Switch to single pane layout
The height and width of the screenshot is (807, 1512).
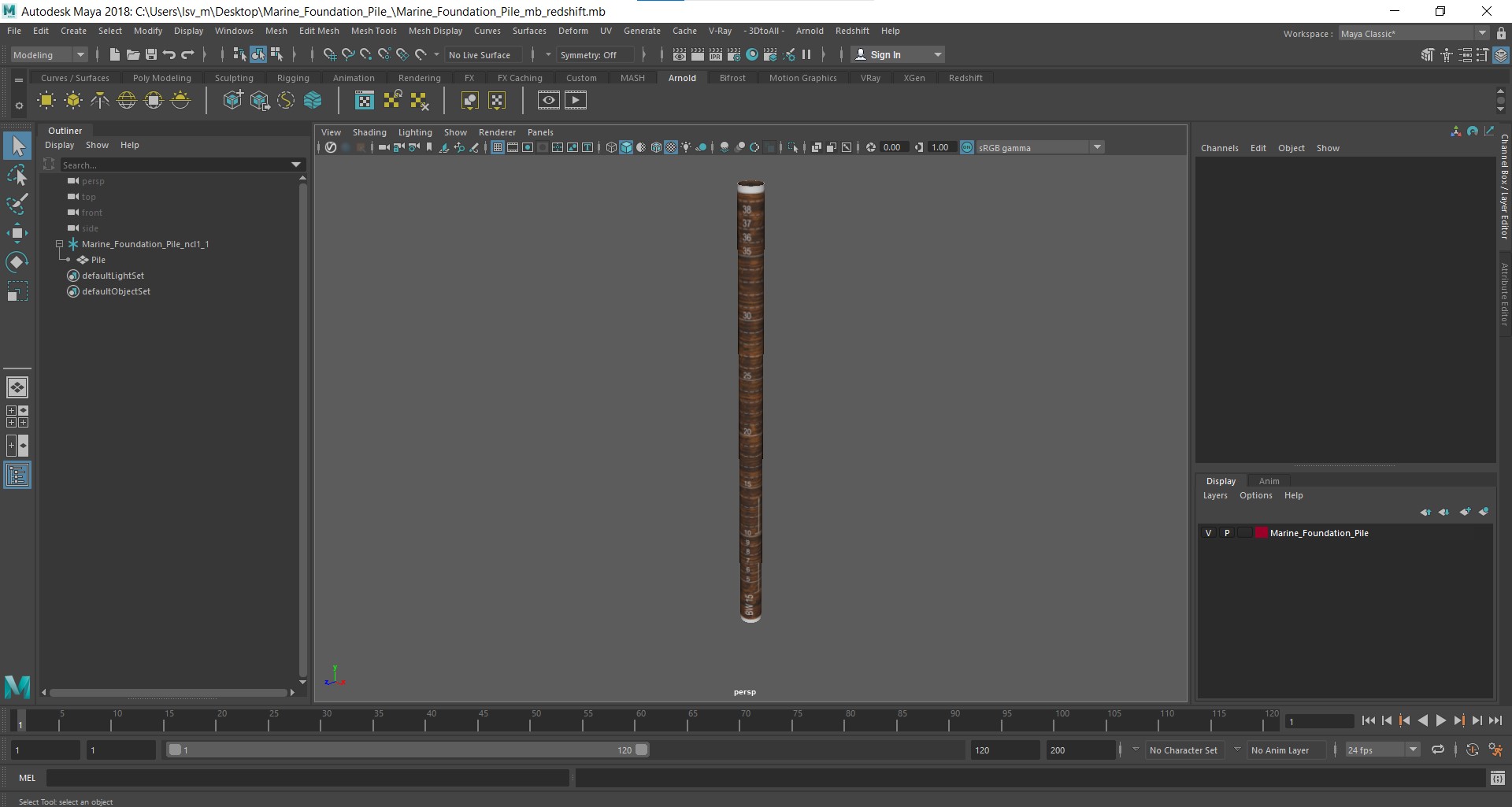click(x=17, y=387)
